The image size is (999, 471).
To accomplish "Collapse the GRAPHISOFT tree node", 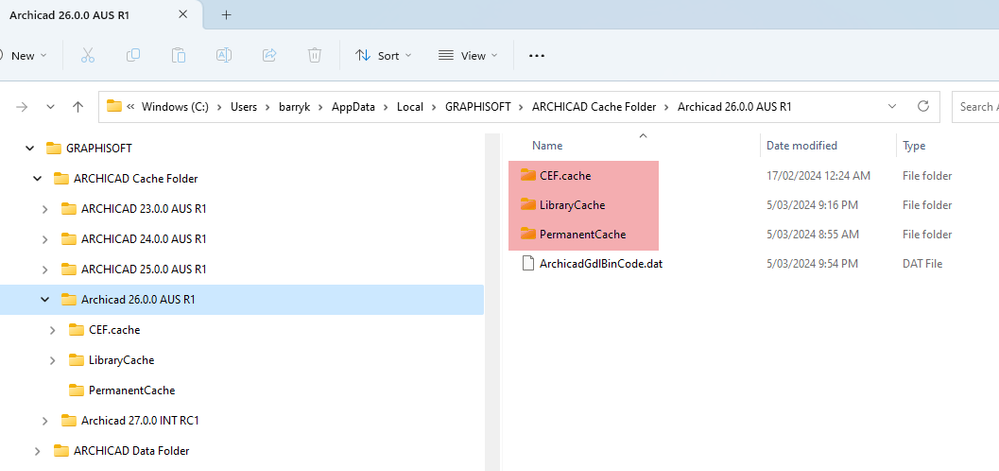I will click(x=29, y=148).
